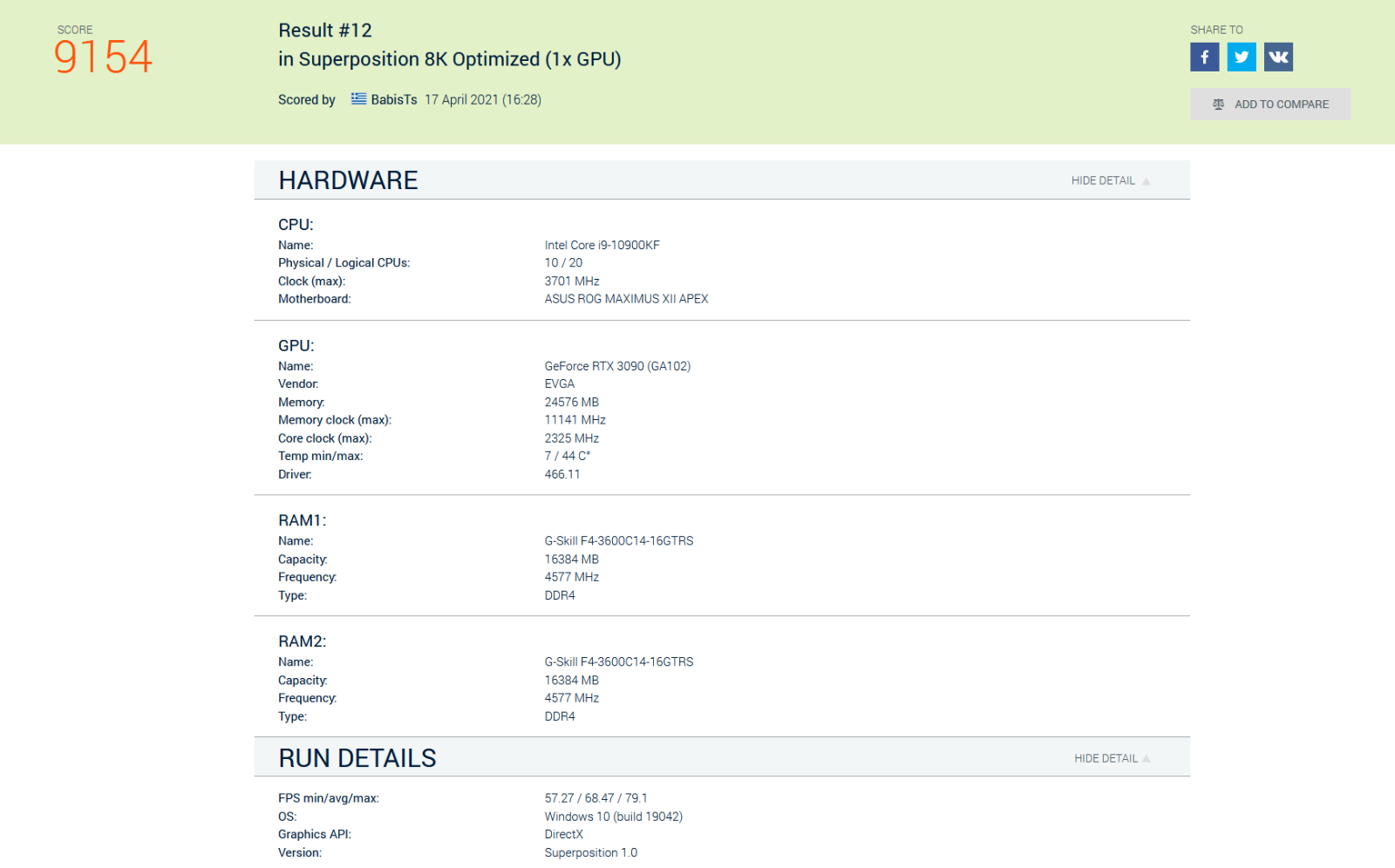Click the Temp min/max label
Screen dimensions: 1395x868
click(321, 456)
